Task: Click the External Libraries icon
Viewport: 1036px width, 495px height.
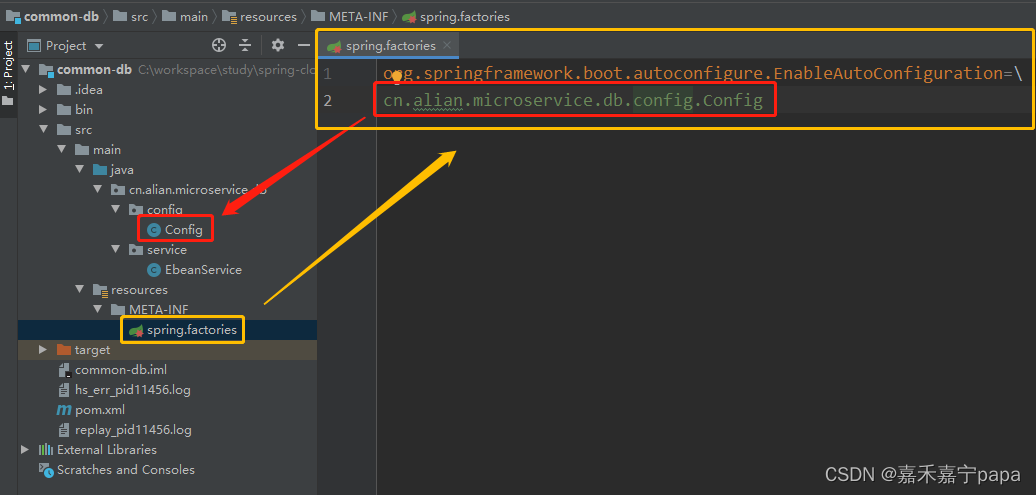Action: coord(46,449)
